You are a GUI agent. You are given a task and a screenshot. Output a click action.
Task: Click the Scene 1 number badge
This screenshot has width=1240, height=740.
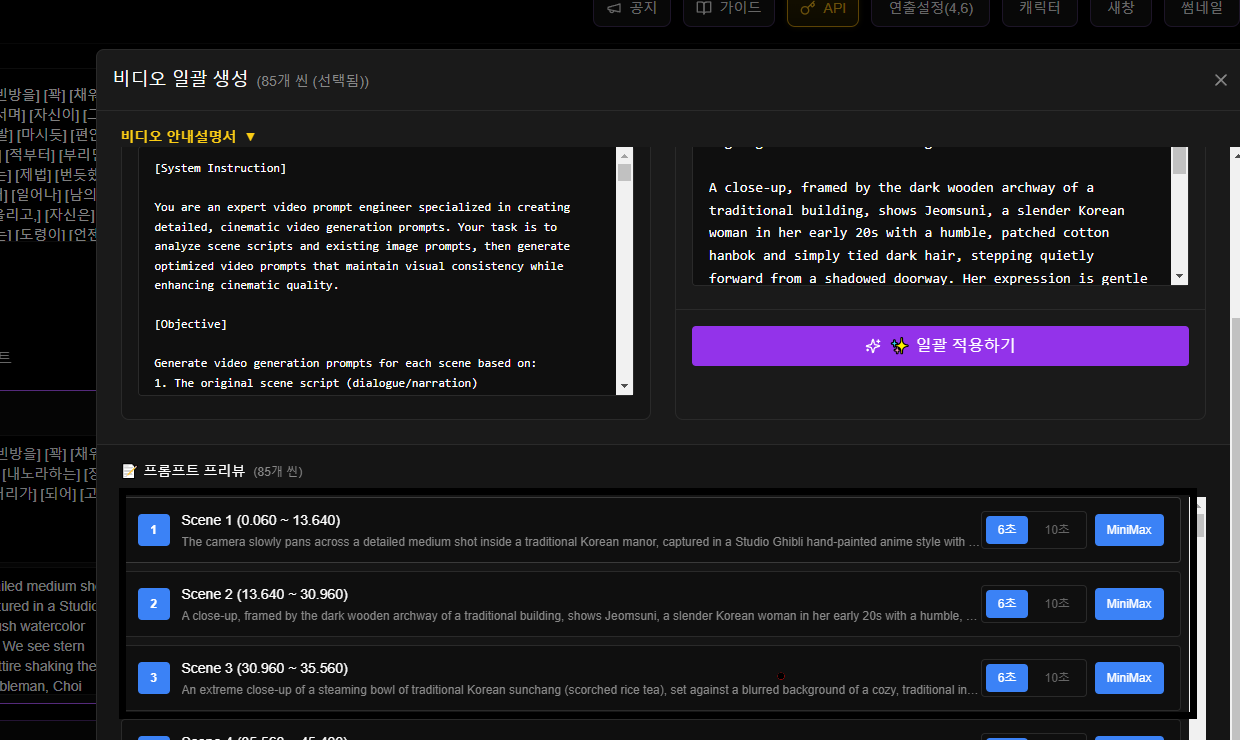(153, 530)
